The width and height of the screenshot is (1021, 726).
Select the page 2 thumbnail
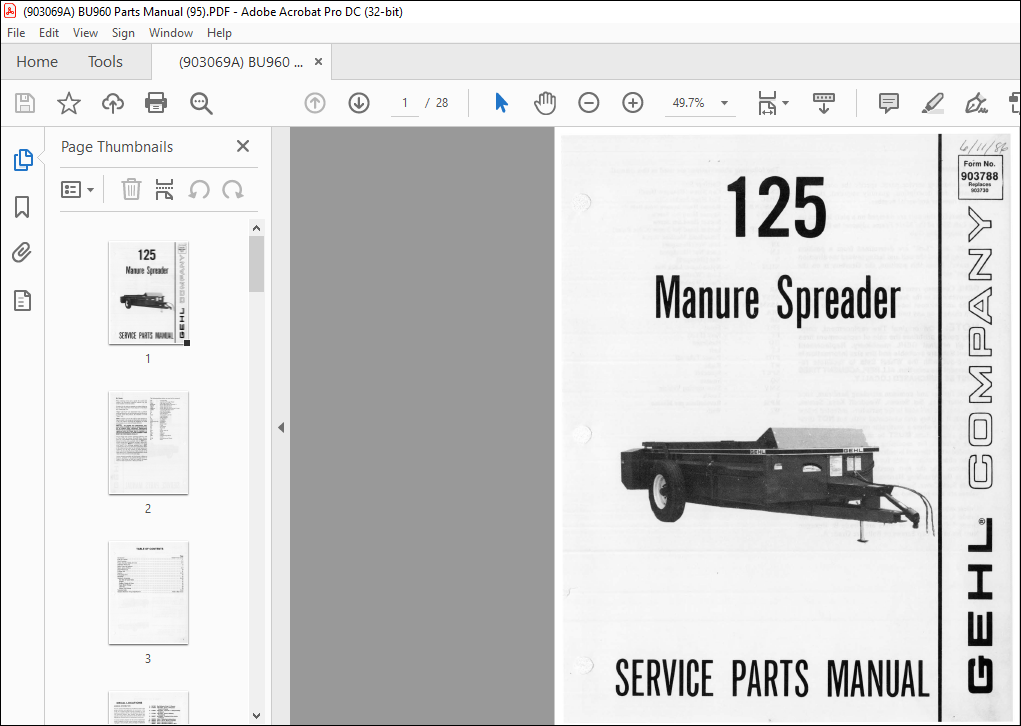tap(148, 443)
